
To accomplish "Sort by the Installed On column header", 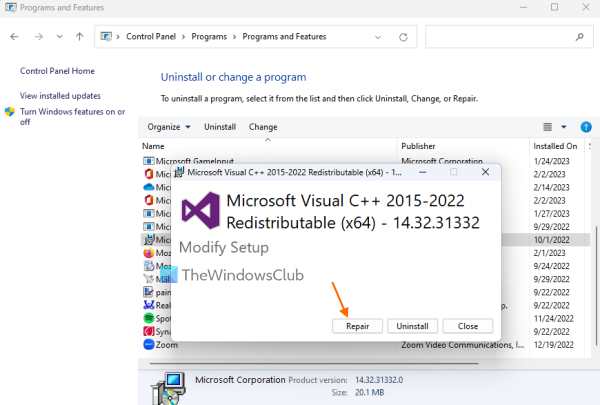I will click(x=555, y=146).
